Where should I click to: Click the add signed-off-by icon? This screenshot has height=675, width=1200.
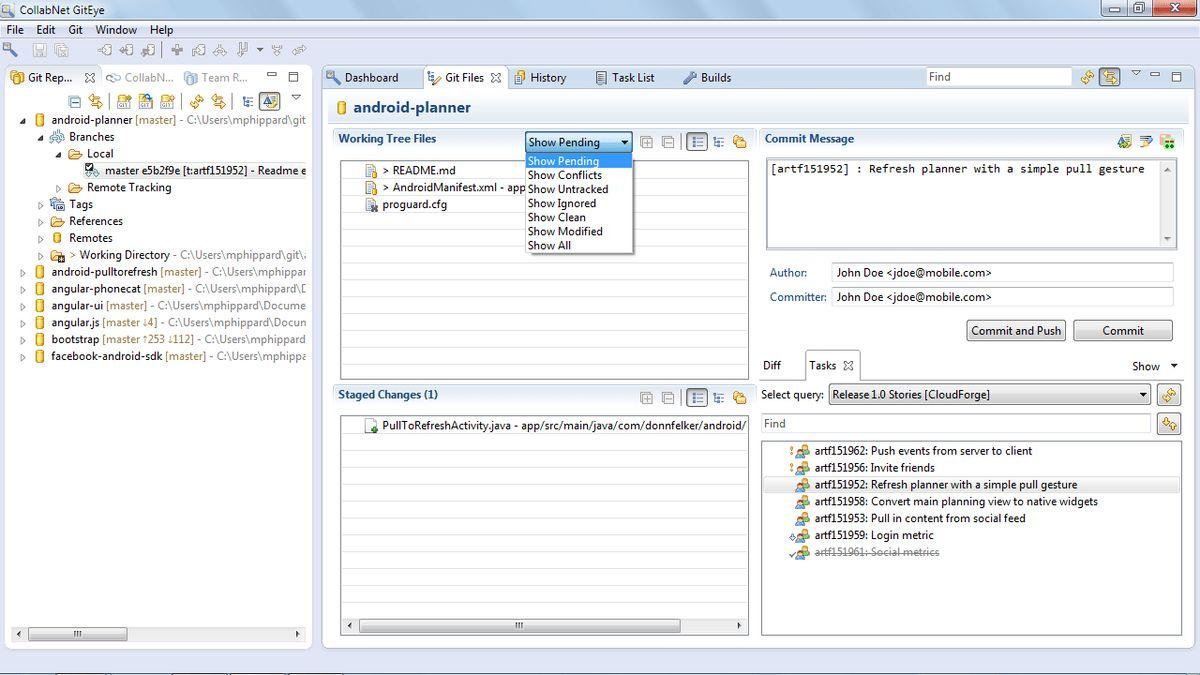1146,142
